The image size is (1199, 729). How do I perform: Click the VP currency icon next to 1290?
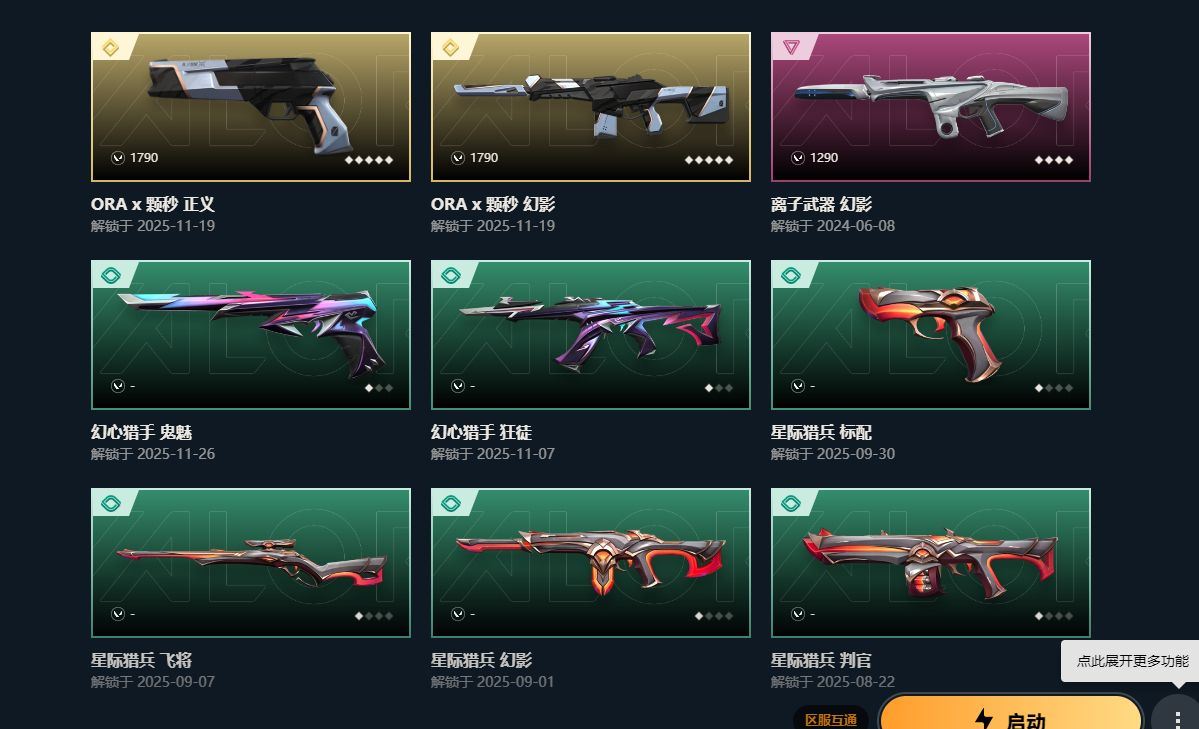coord(798,158)
